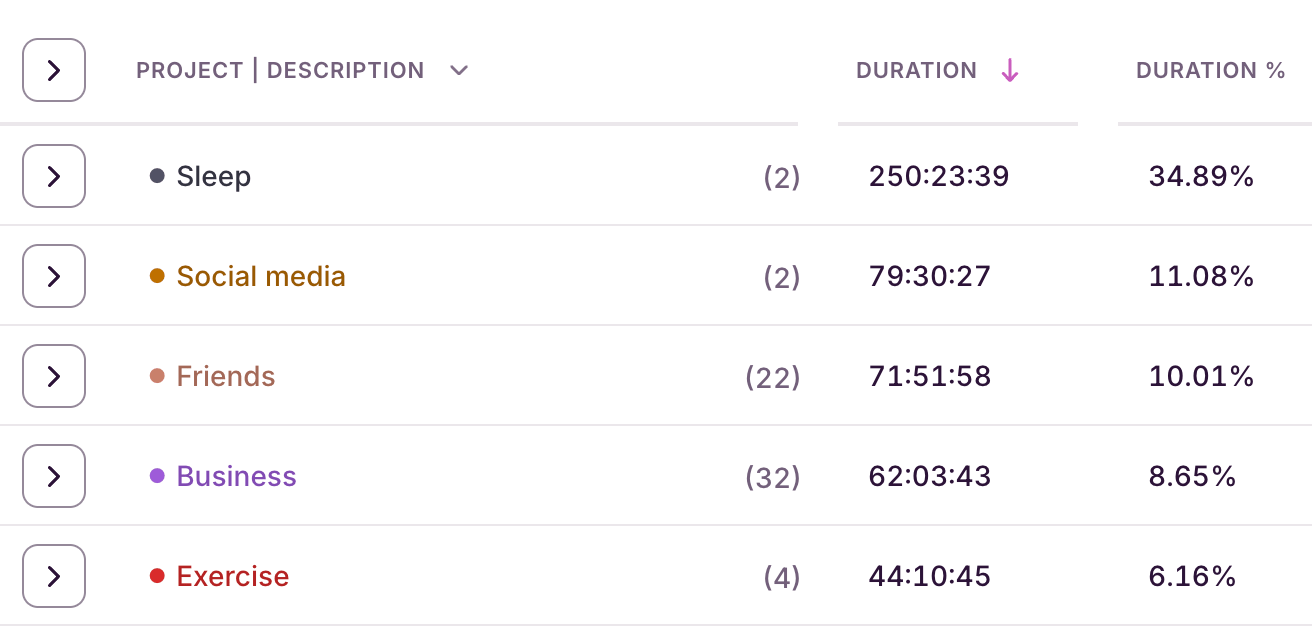
Task: Open the Social media project link
Action: tap(261, 276)
